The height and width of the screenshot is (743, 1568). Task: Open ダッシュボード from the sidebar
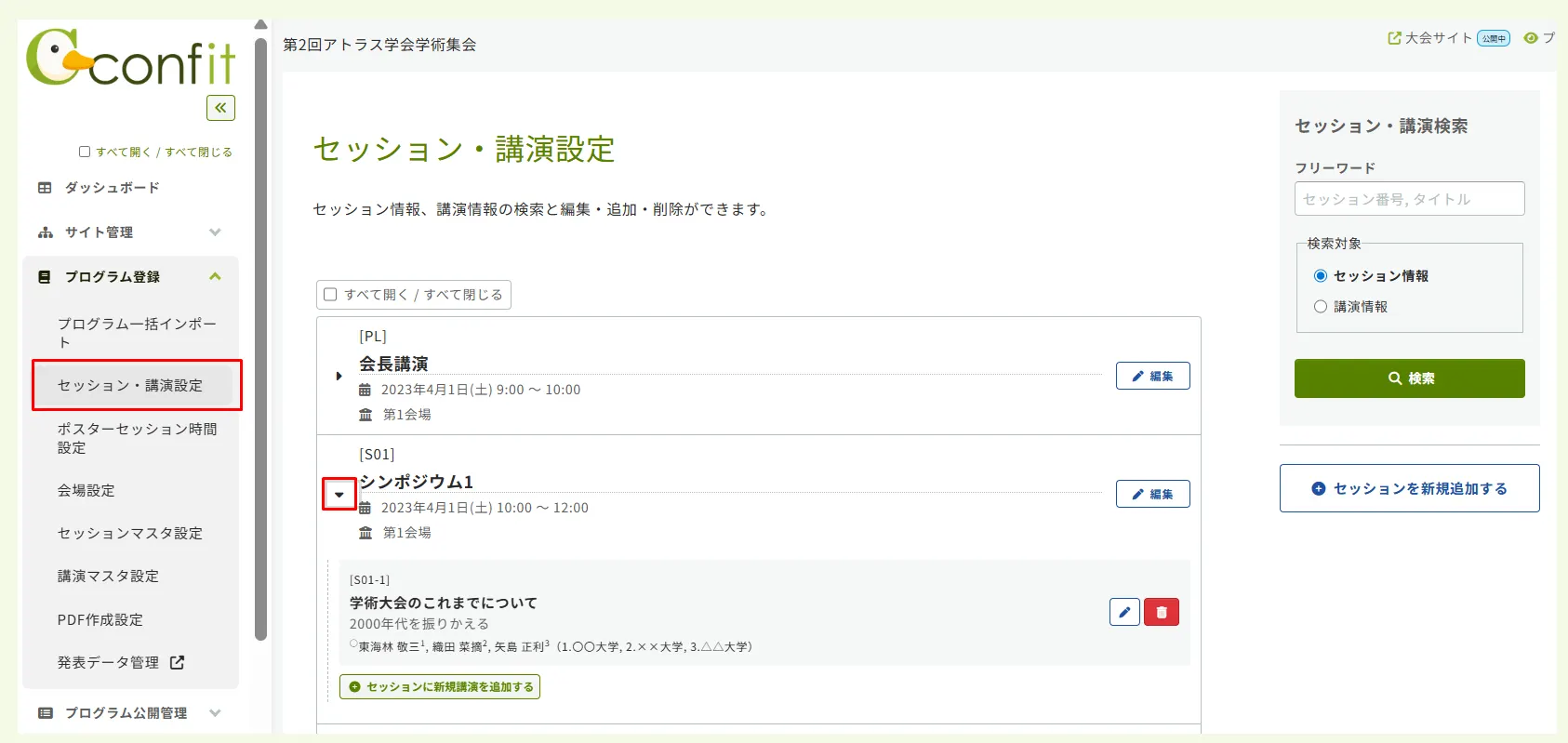[112, 188]
